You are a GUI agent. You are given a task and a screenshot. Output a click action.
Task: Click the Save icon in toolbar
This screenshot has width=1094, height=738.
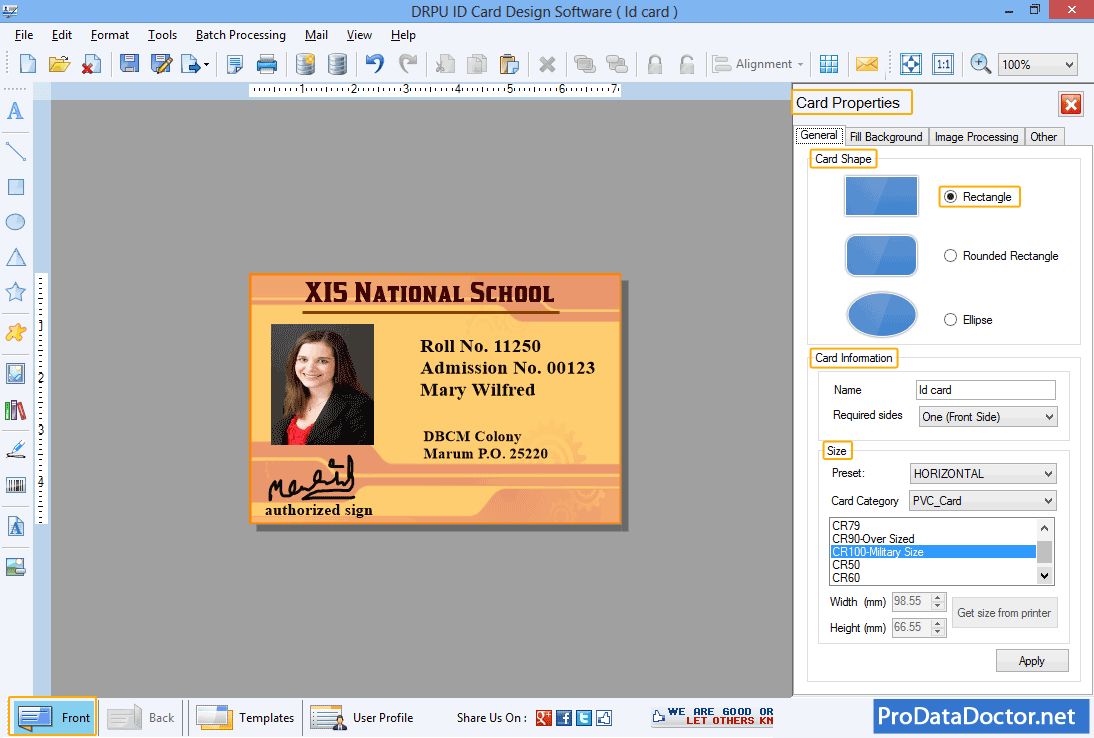point(129,65)
